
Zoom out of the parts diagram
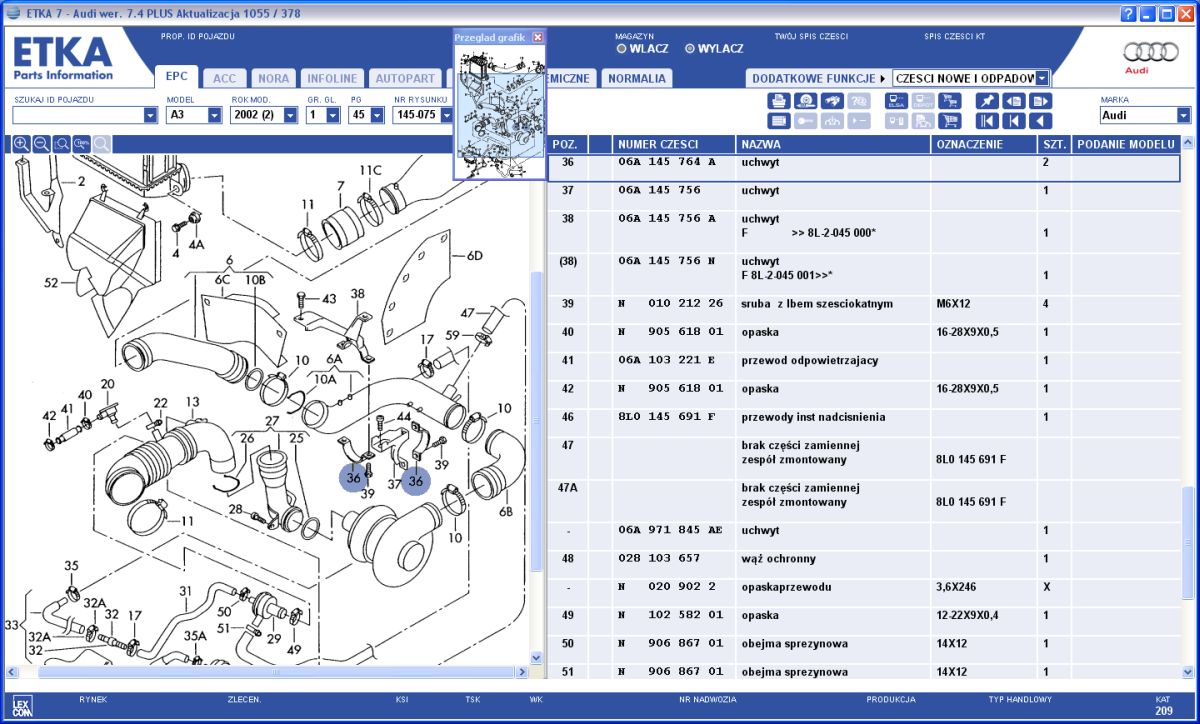pyautogui.click(x=41, y=144)
